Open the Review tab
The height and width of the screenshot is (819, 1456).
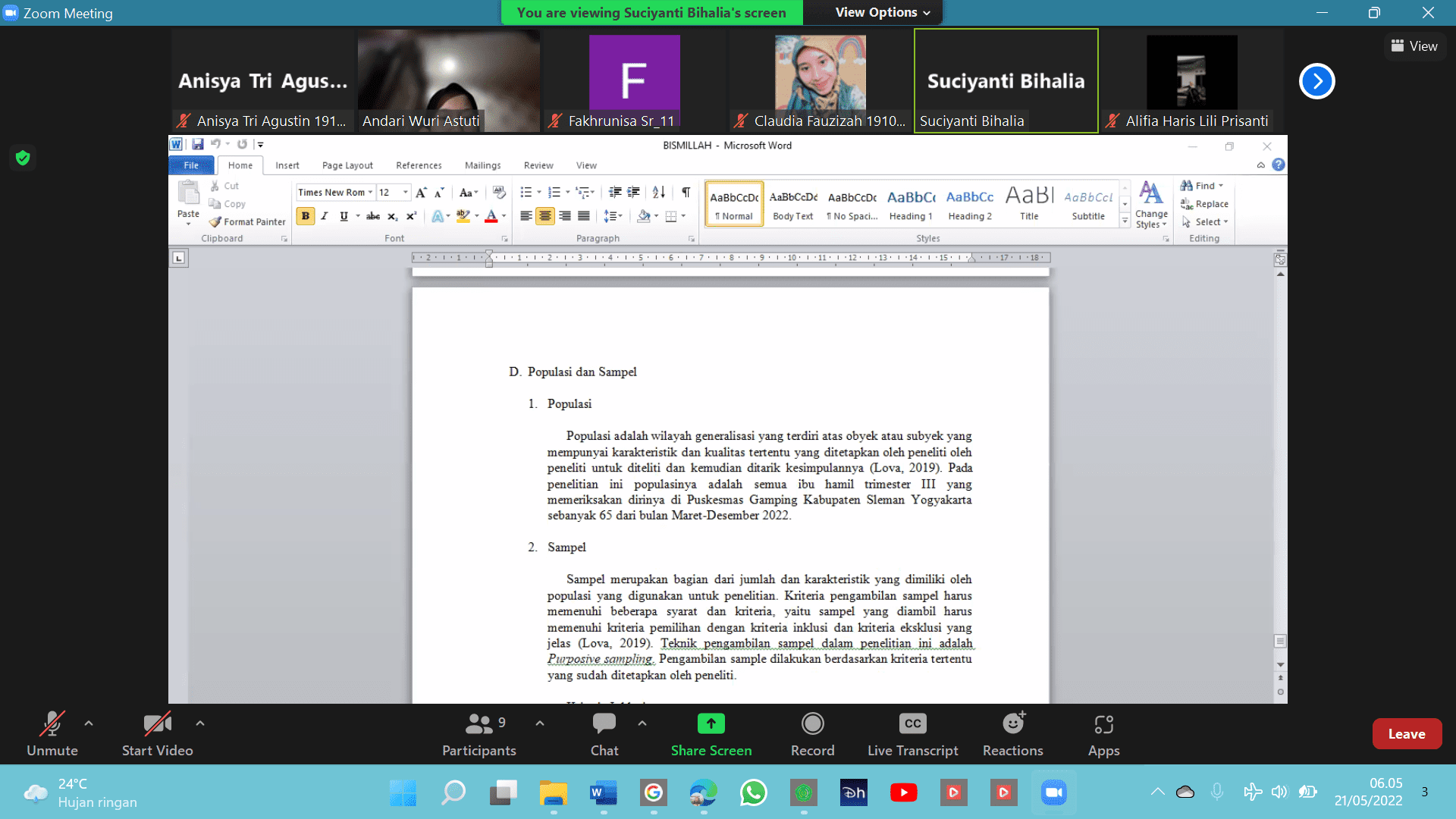coord(538,165)
